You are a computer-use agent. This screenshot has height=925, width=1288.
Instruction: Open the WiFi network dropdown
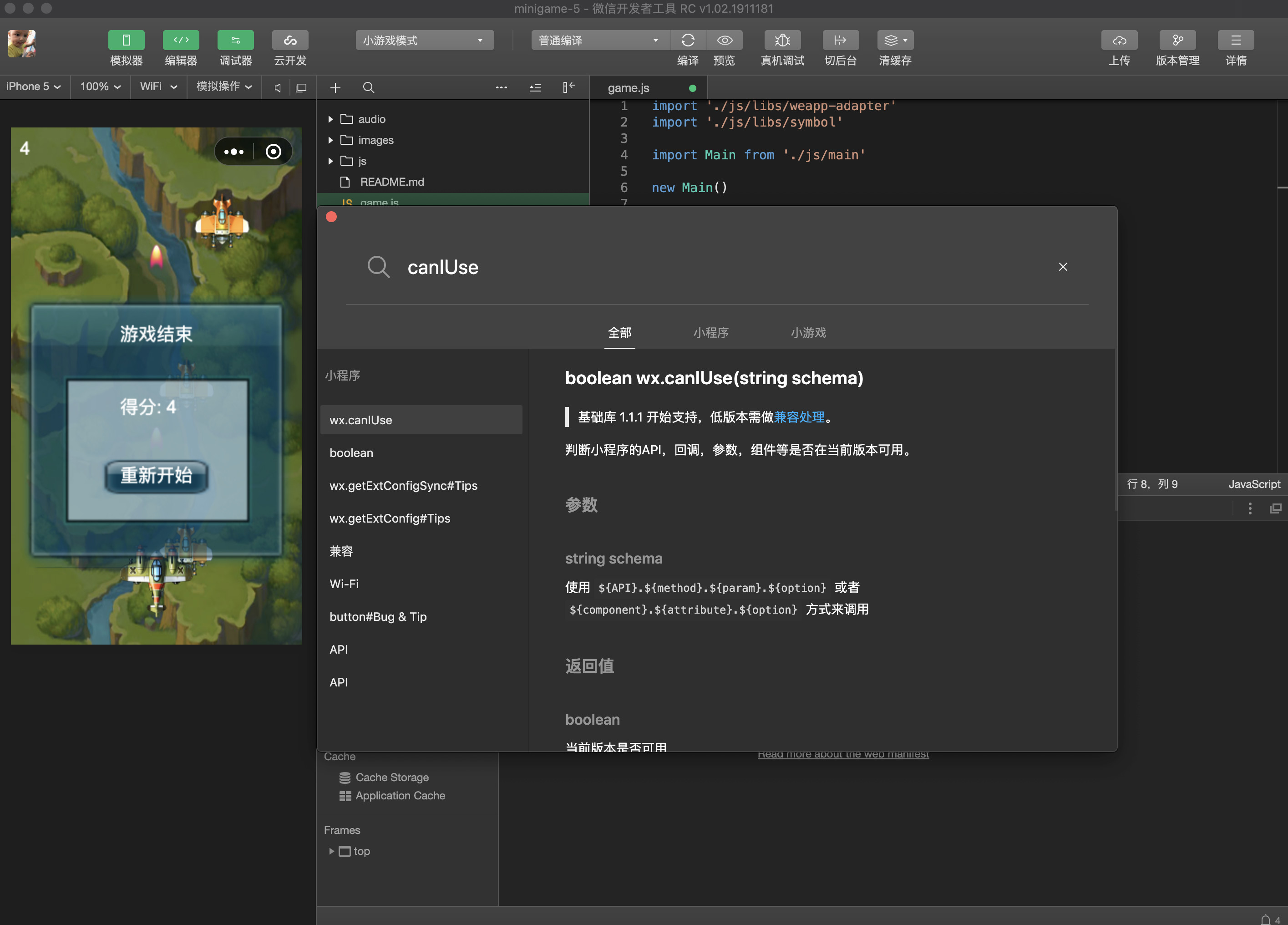(158, 87)
